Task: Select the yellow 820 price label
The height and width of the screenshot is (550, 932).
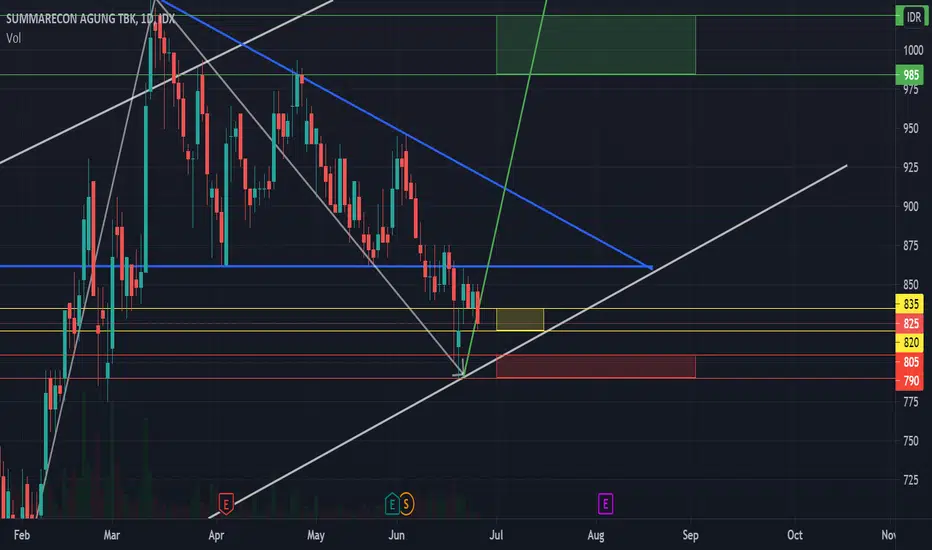Action: [x=910, y=342]
